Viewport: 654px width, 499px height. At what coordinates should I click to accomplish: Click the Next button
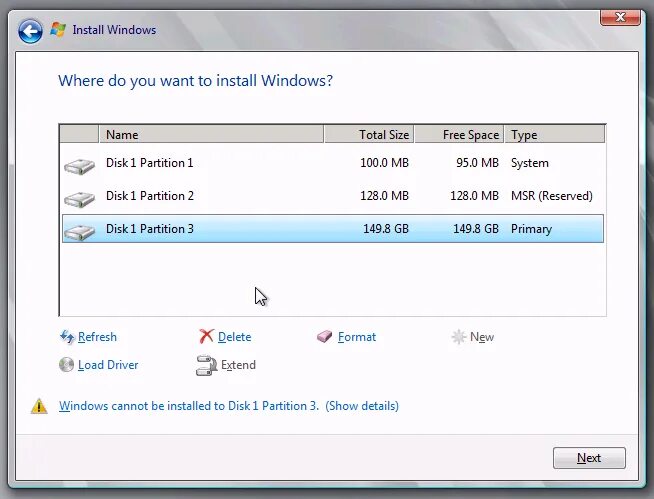589,458
